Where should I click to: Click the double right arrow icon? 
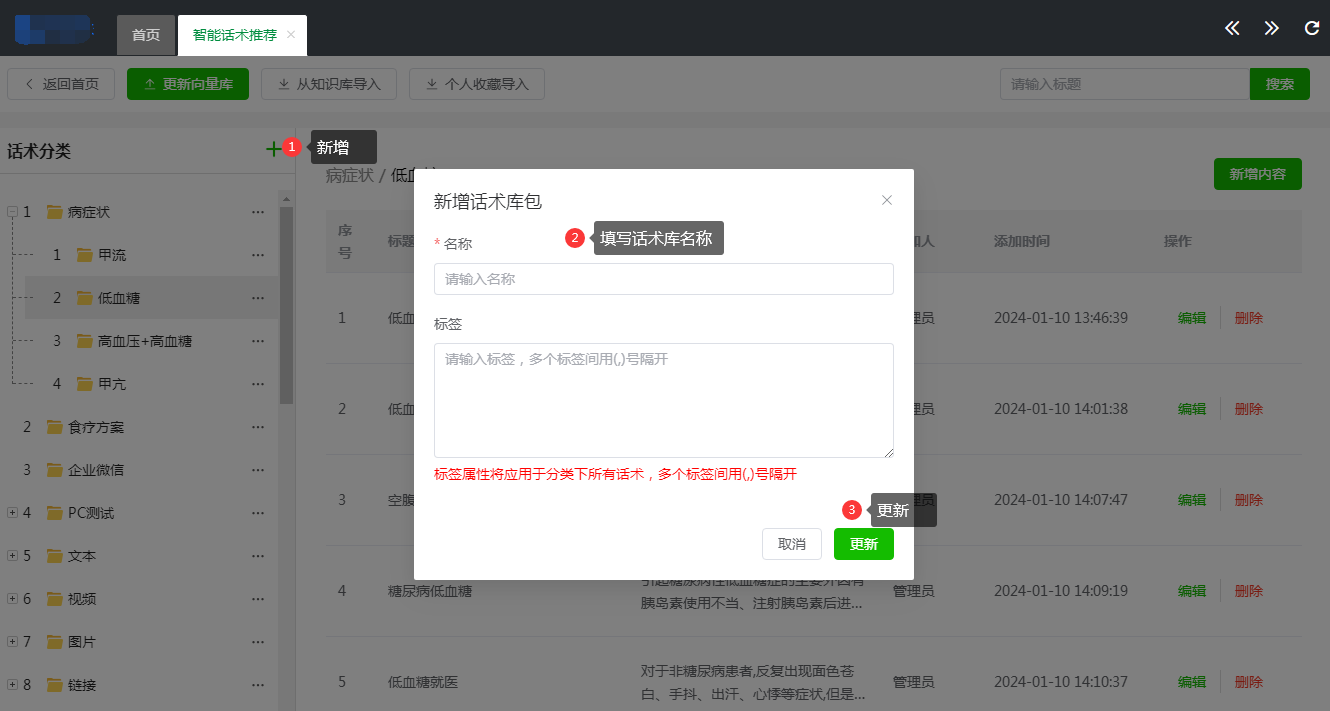coord(1271,28)
